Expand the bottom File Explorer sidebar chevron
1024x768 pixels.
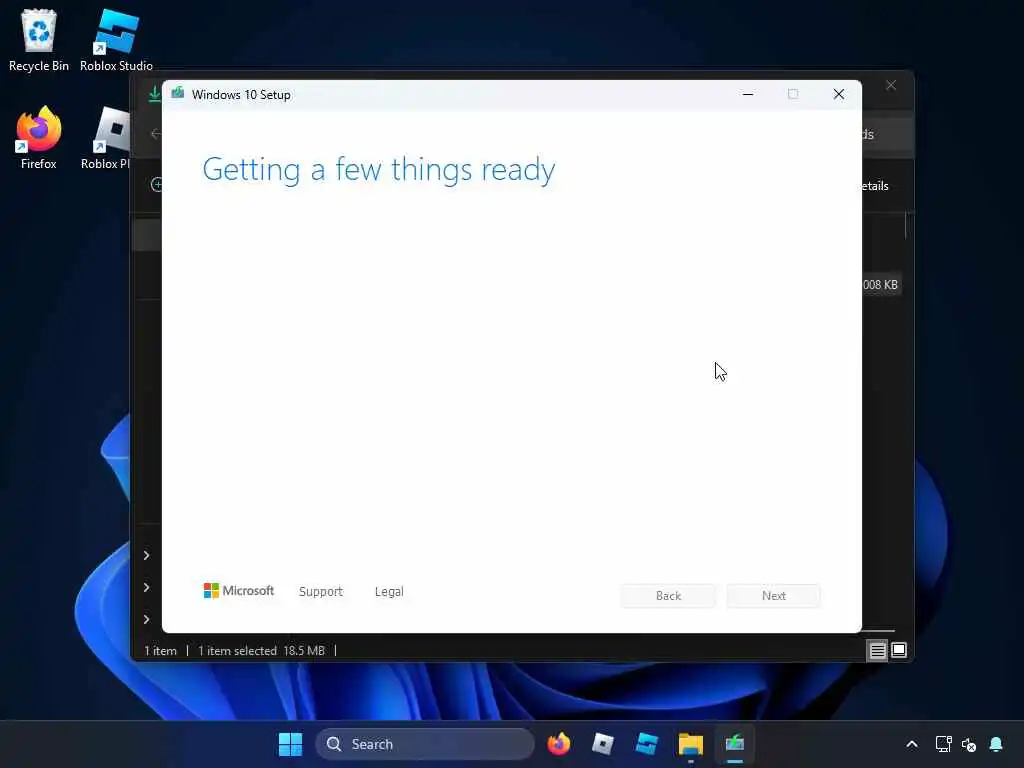pos(146,619)
